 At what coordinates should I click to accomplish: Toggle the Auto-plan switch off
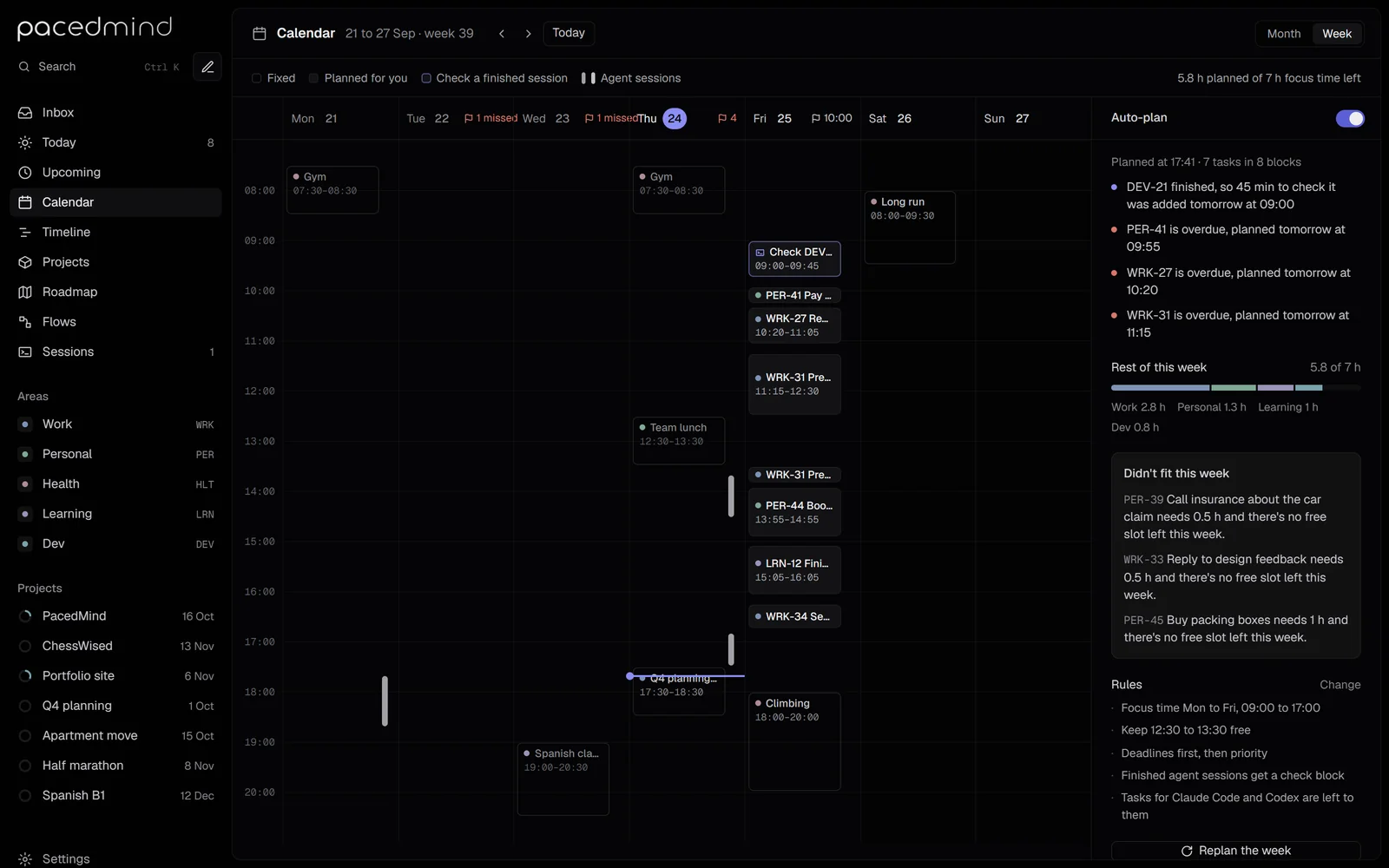pyautogui.click(x=1350, y=118)
